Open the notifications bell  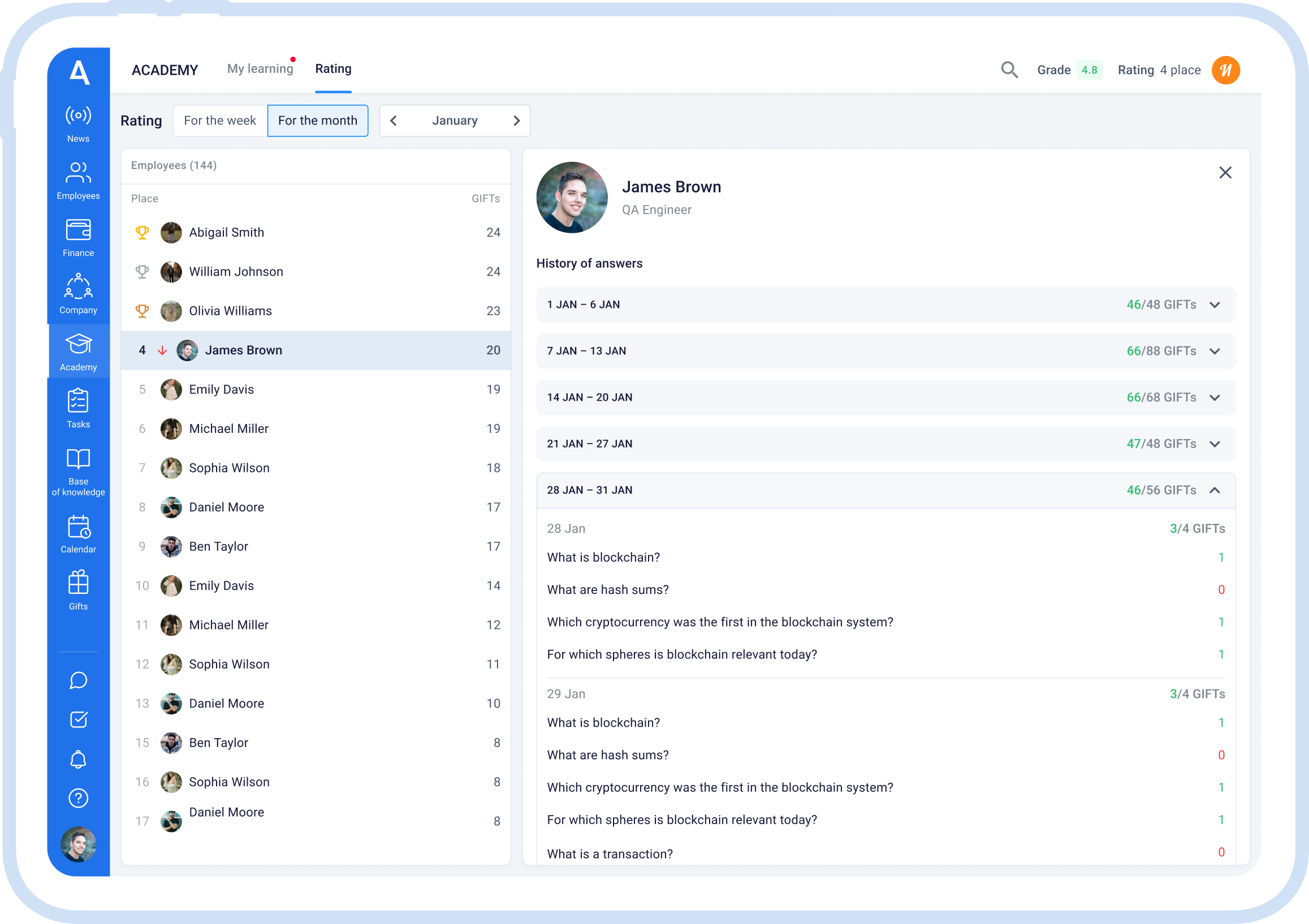pyautogui.click(x=78, y=760)
